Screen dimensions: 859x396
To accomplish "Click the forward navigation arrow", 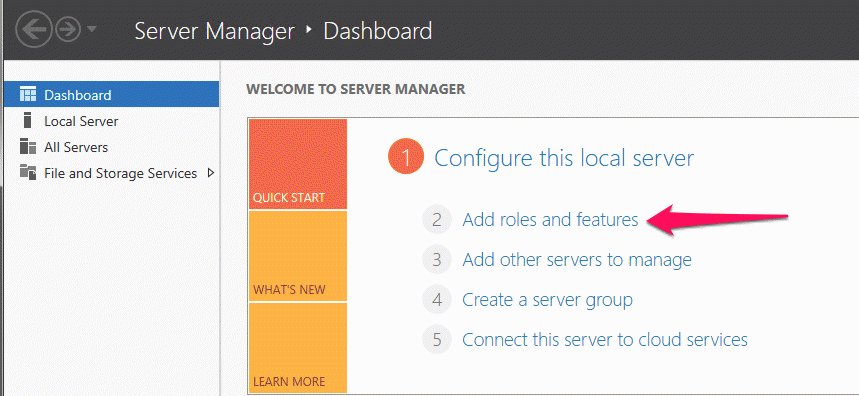I will [68, 30].
